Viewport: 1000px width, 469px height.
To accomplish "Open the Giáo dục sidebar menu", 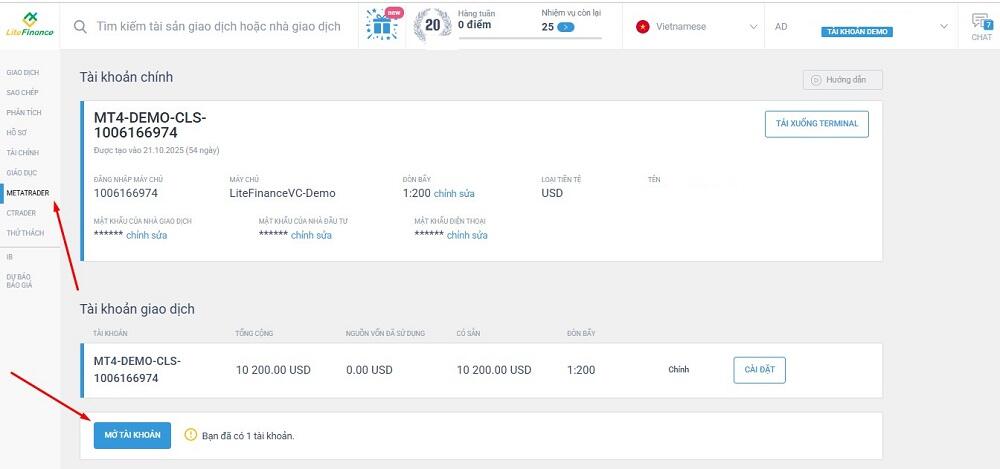I will (x=22, y=173).
